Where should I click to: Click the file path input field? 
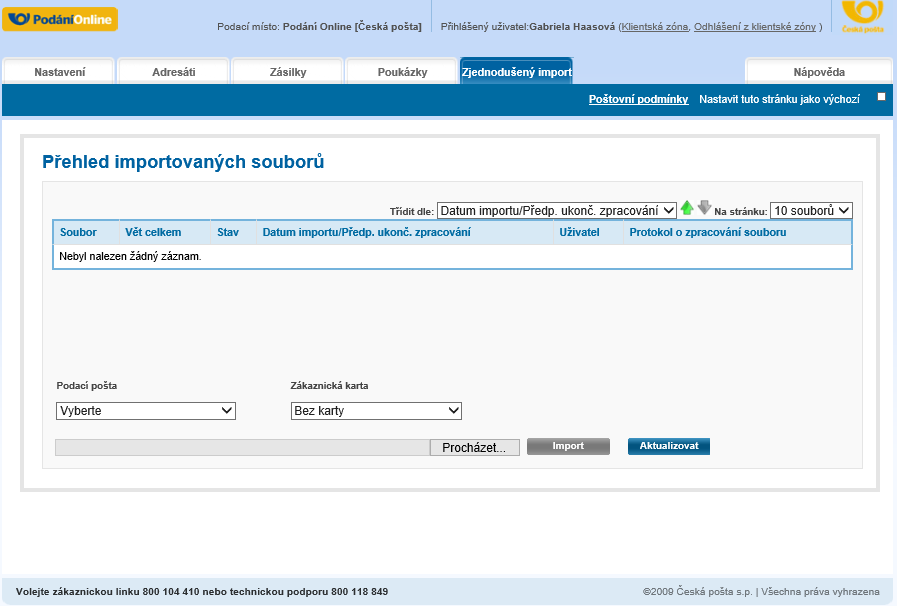pyautogui.click(x=242, y=448)
